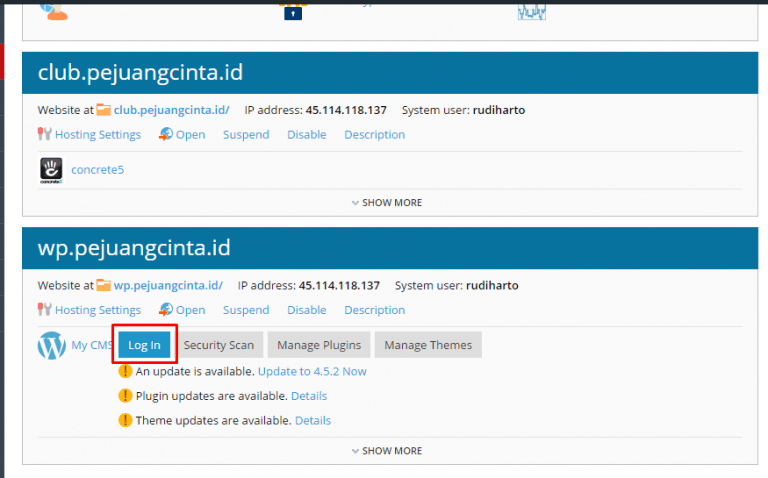Click Open link for wp.pejuangcinta.id
The width and height of the screenshot is (768, 478).
pyautogui.click(x=191, y=310)
